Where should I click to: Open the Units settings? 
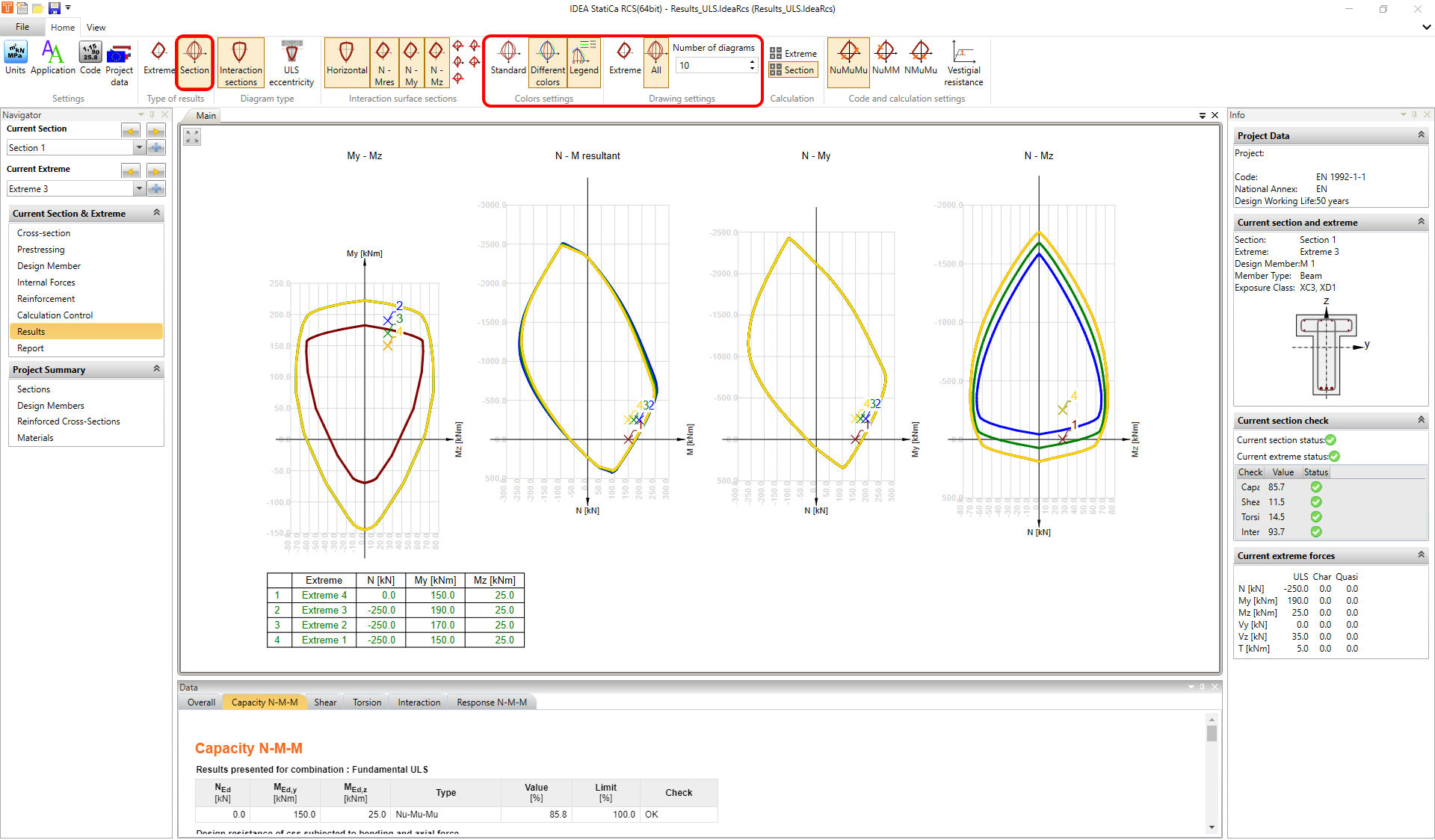pos(15,58)
